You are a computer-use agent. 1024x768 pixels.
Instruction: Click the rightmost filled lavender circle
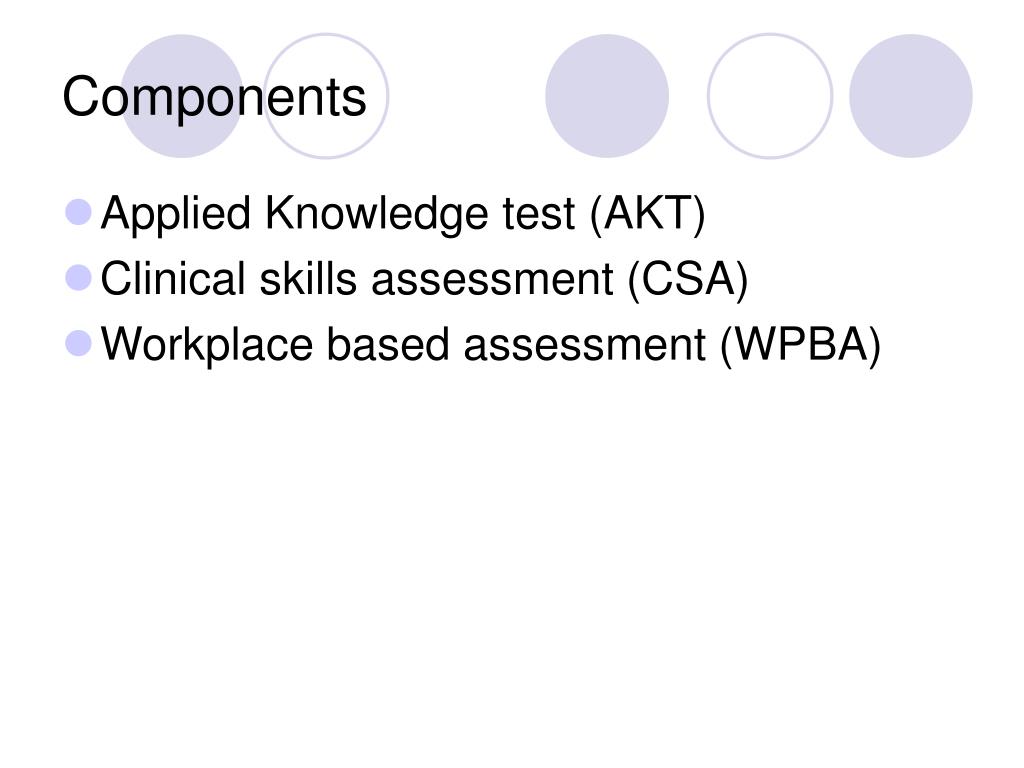point(910,96)
